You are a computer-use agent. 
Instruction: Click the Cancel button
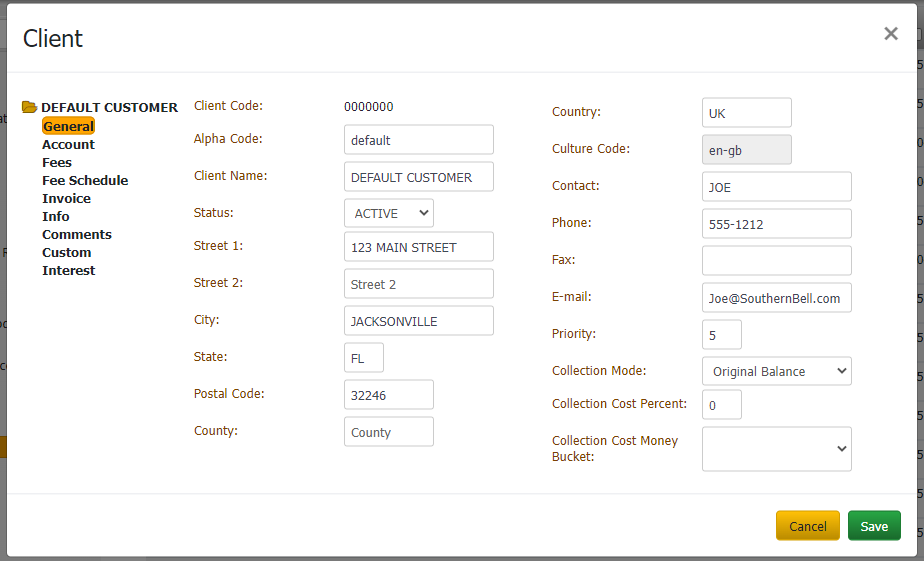[807, 526]
